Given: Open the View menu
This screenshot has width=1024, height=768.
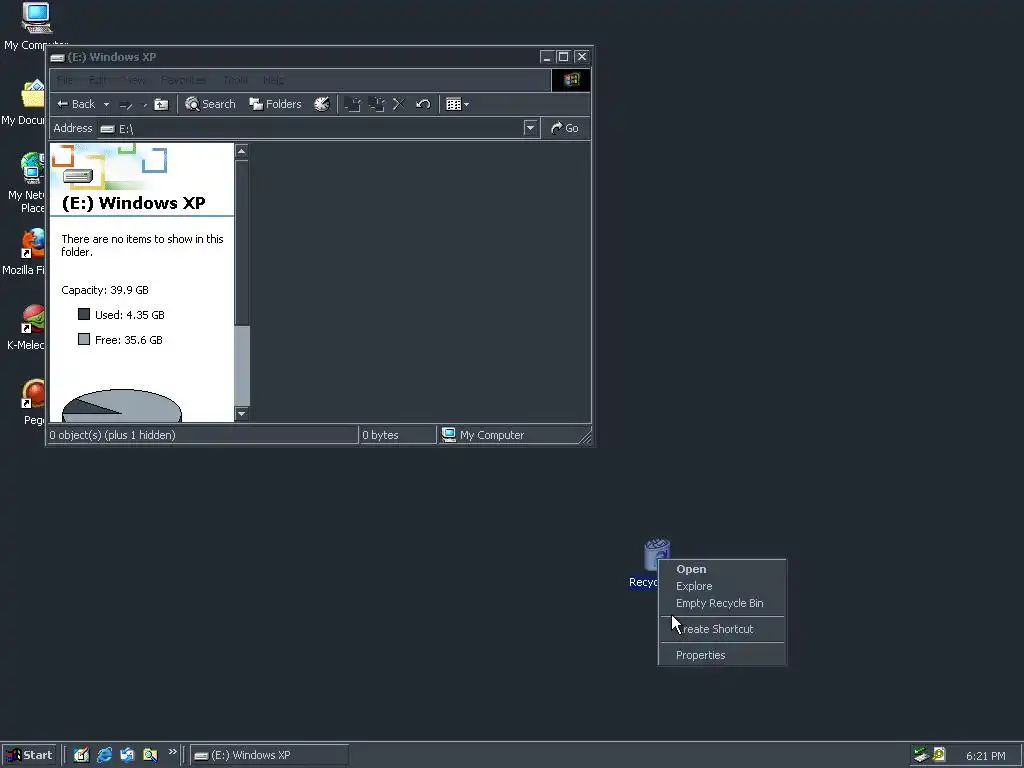Looking at the screenshot, I should pyautogui.click(x=135, y=80).
